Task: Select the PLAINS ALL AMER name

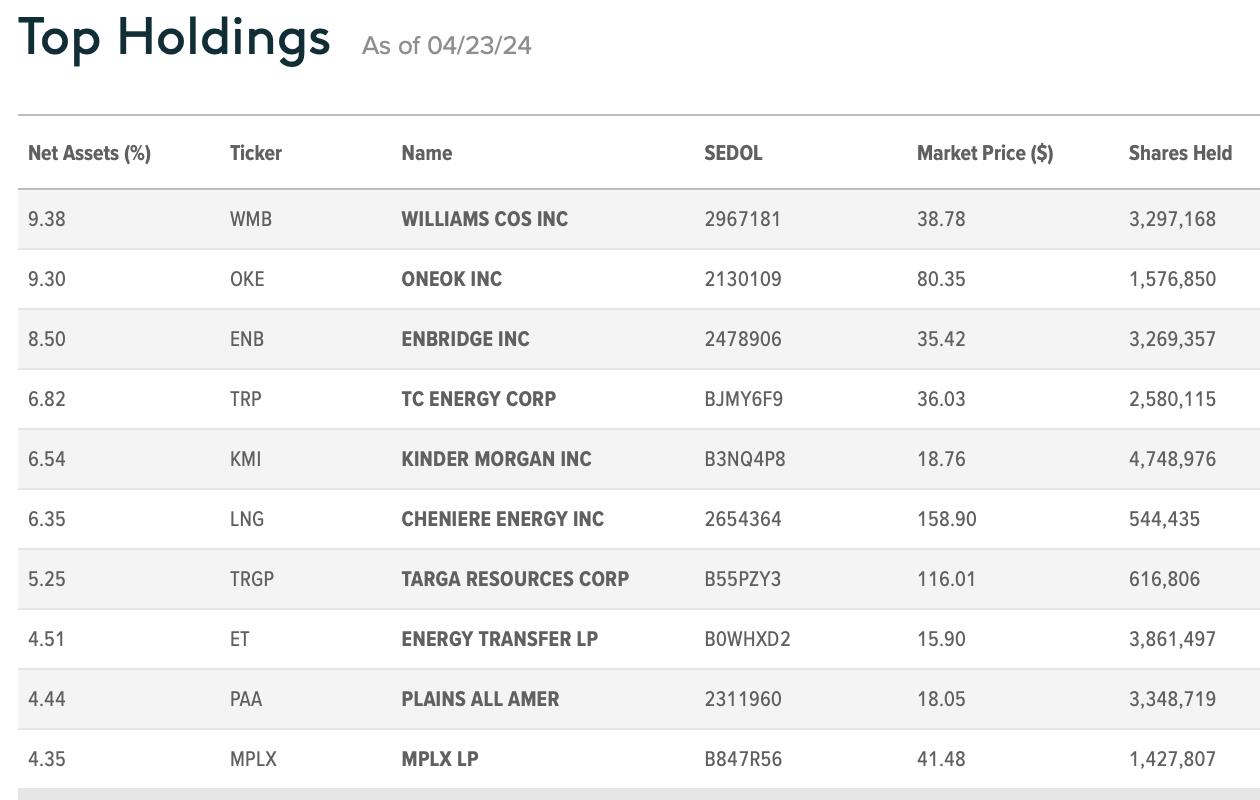Action: click(x=481, y=699)
